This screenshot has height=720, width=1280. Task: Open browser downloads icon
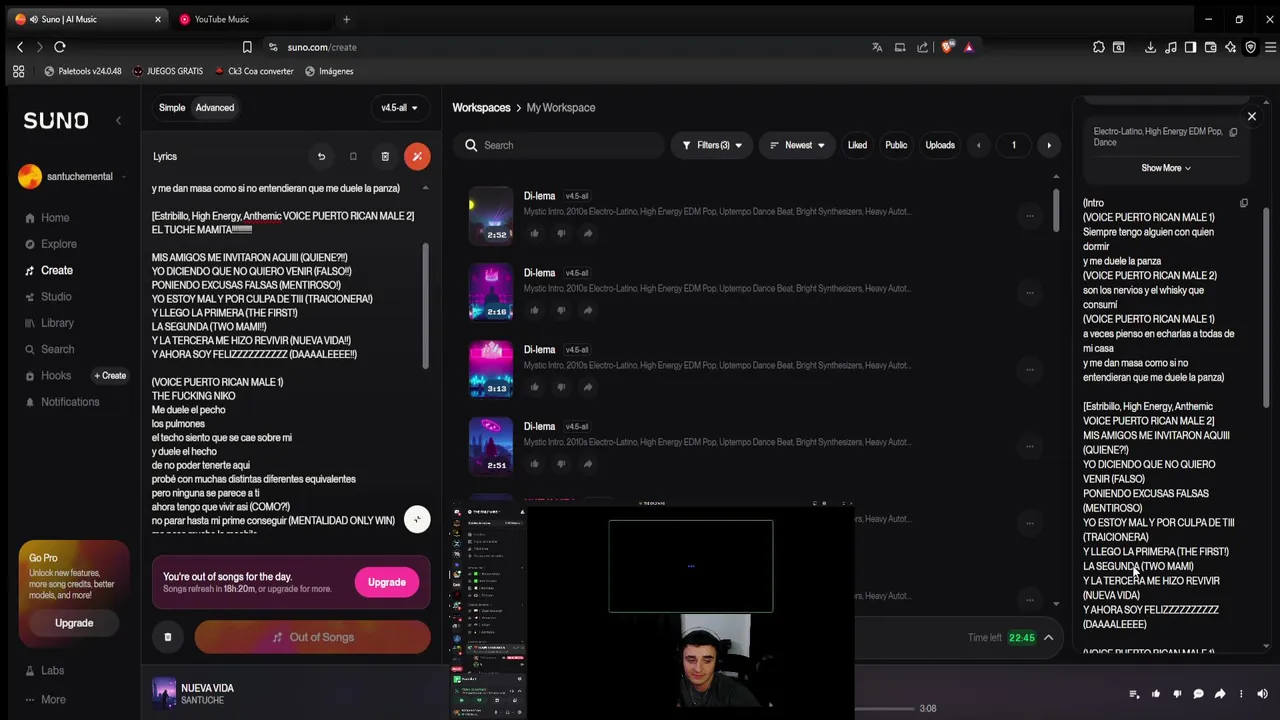(x=1150, y=47)
